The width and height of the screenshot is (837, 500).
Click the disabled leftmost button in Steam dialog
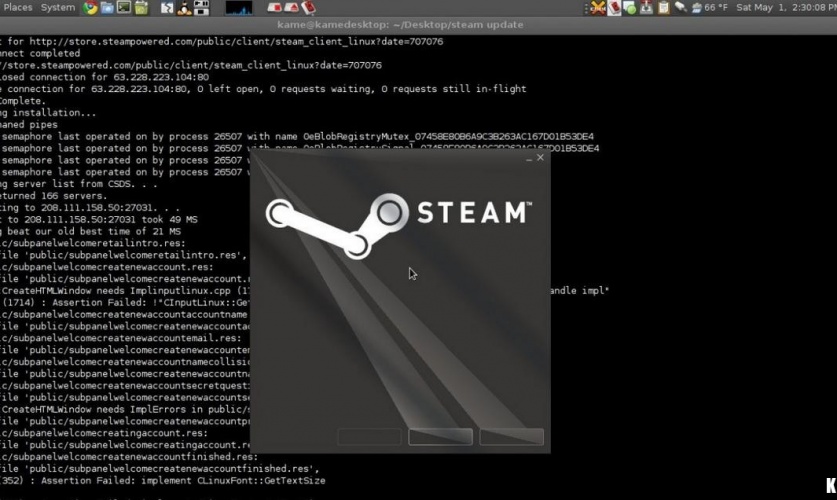click(369, 437)
